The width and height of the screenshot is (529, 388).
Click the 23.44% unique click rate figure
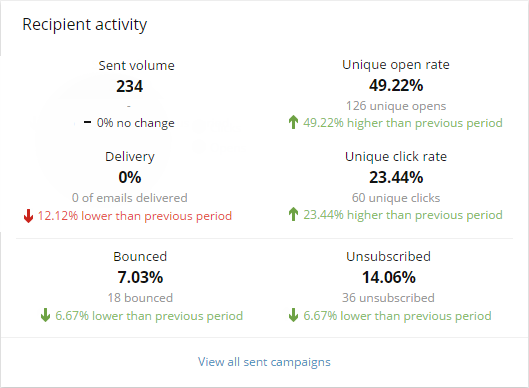click(396, 177)
